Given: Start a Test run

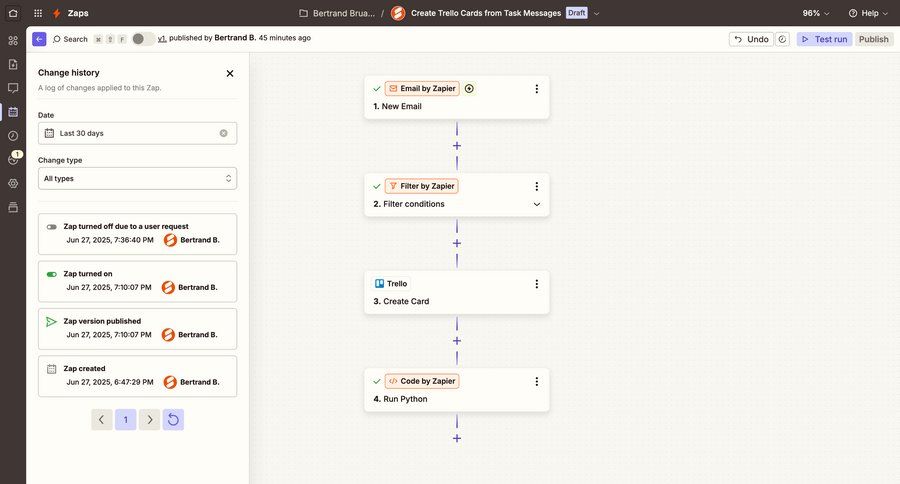Looking at the screenshot, I should pyautogui.click(x=824, y=39).
